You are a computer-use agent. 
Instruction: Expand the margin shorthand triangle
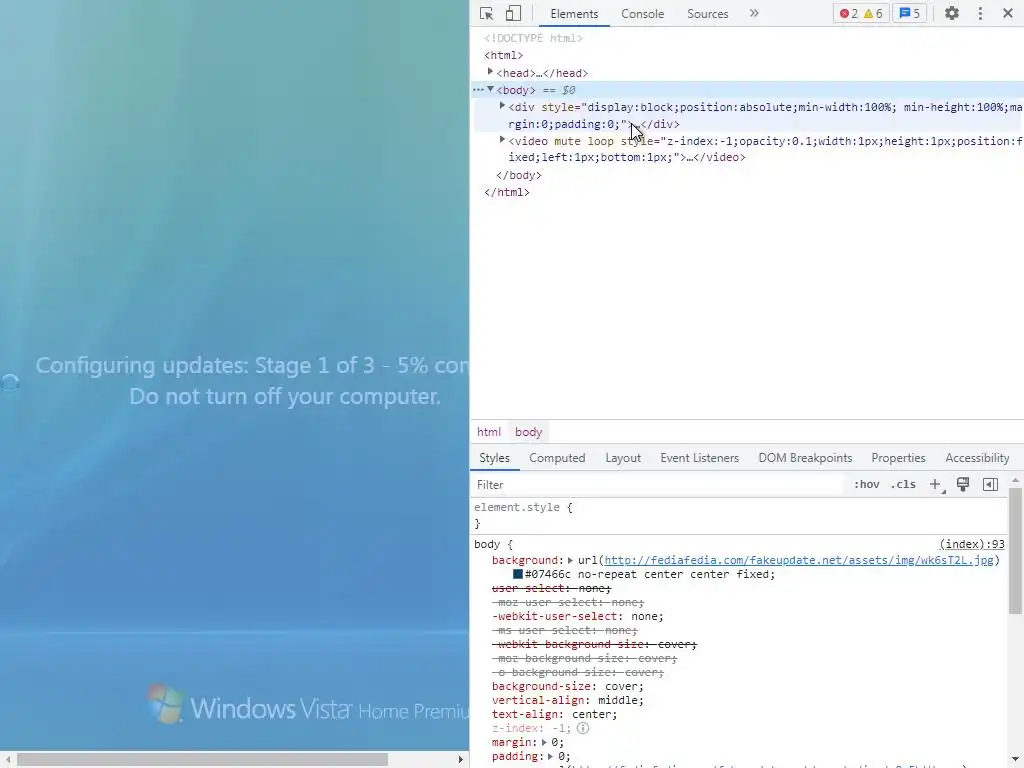544,742
